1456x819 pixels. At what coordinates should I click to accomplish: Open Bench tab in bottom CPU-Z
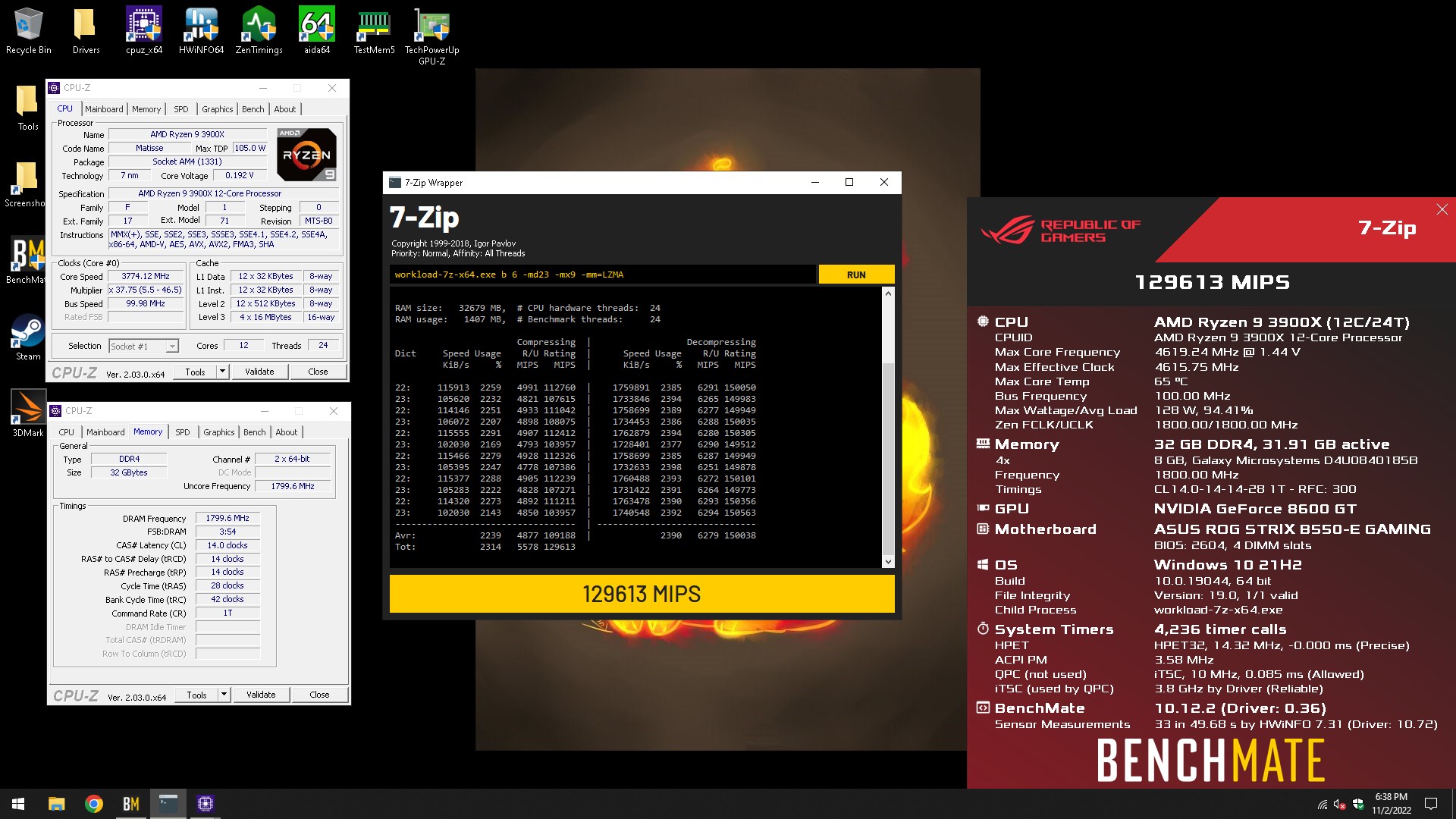coord(255,432)
